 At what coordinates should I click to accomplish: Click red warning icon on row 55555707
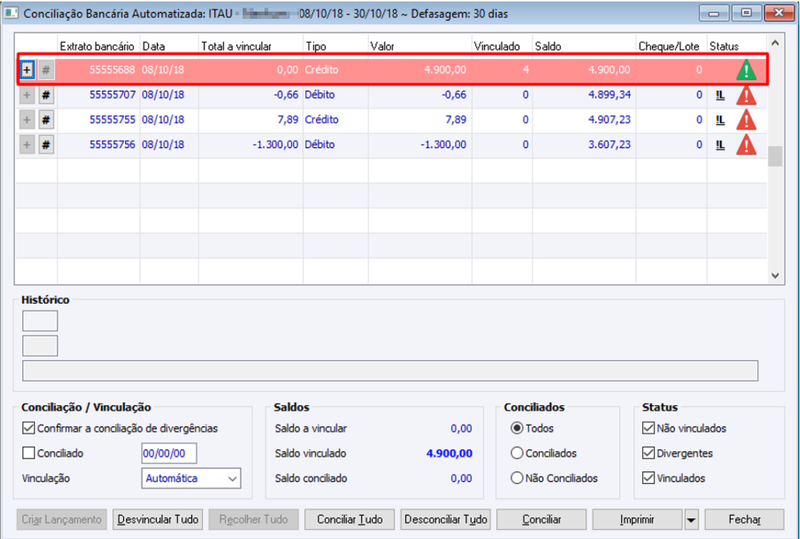(x=746, y=95)
